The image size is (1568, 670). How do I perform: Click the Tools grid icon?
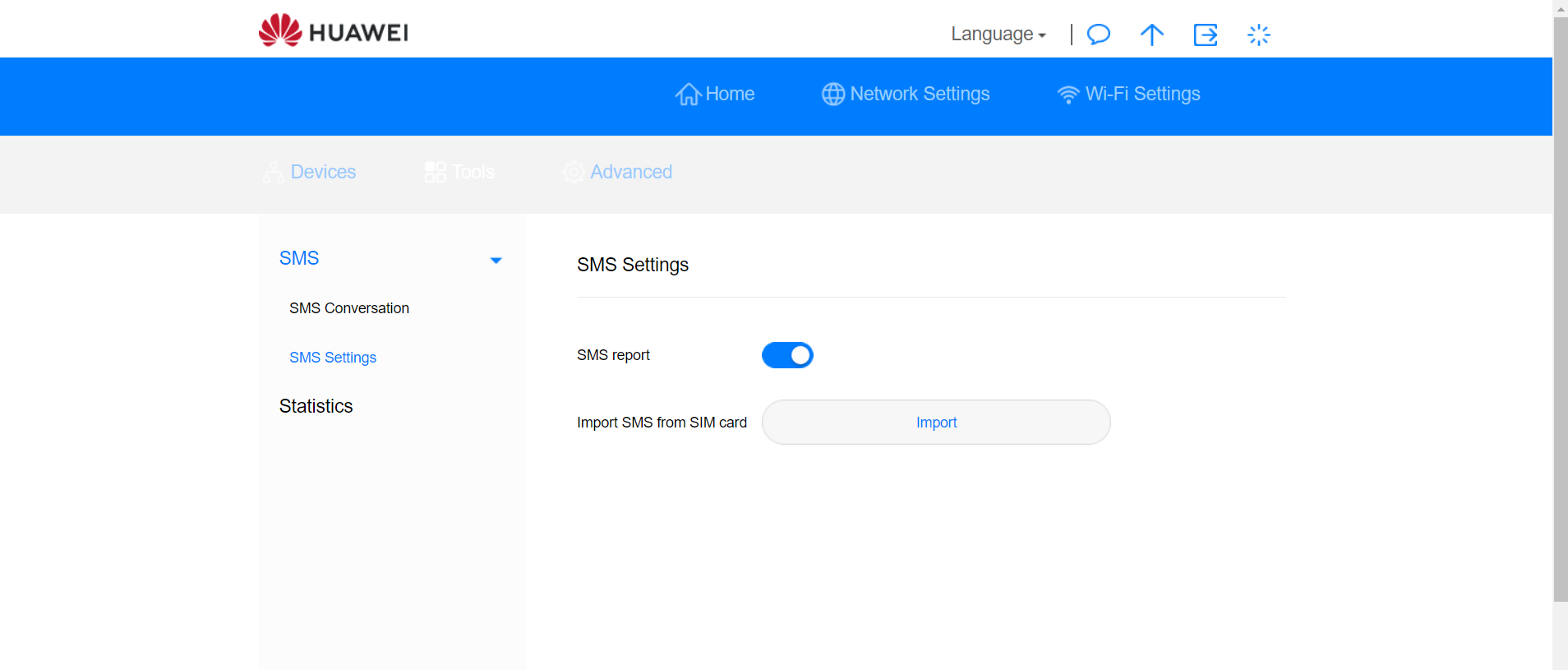(436, 172)
